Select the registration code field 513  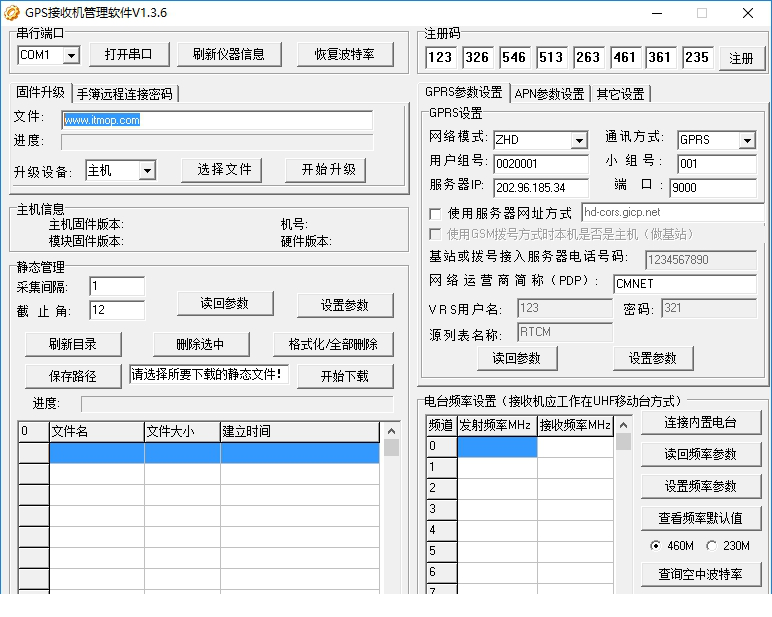pyautogui.click(x=551, y=58)
